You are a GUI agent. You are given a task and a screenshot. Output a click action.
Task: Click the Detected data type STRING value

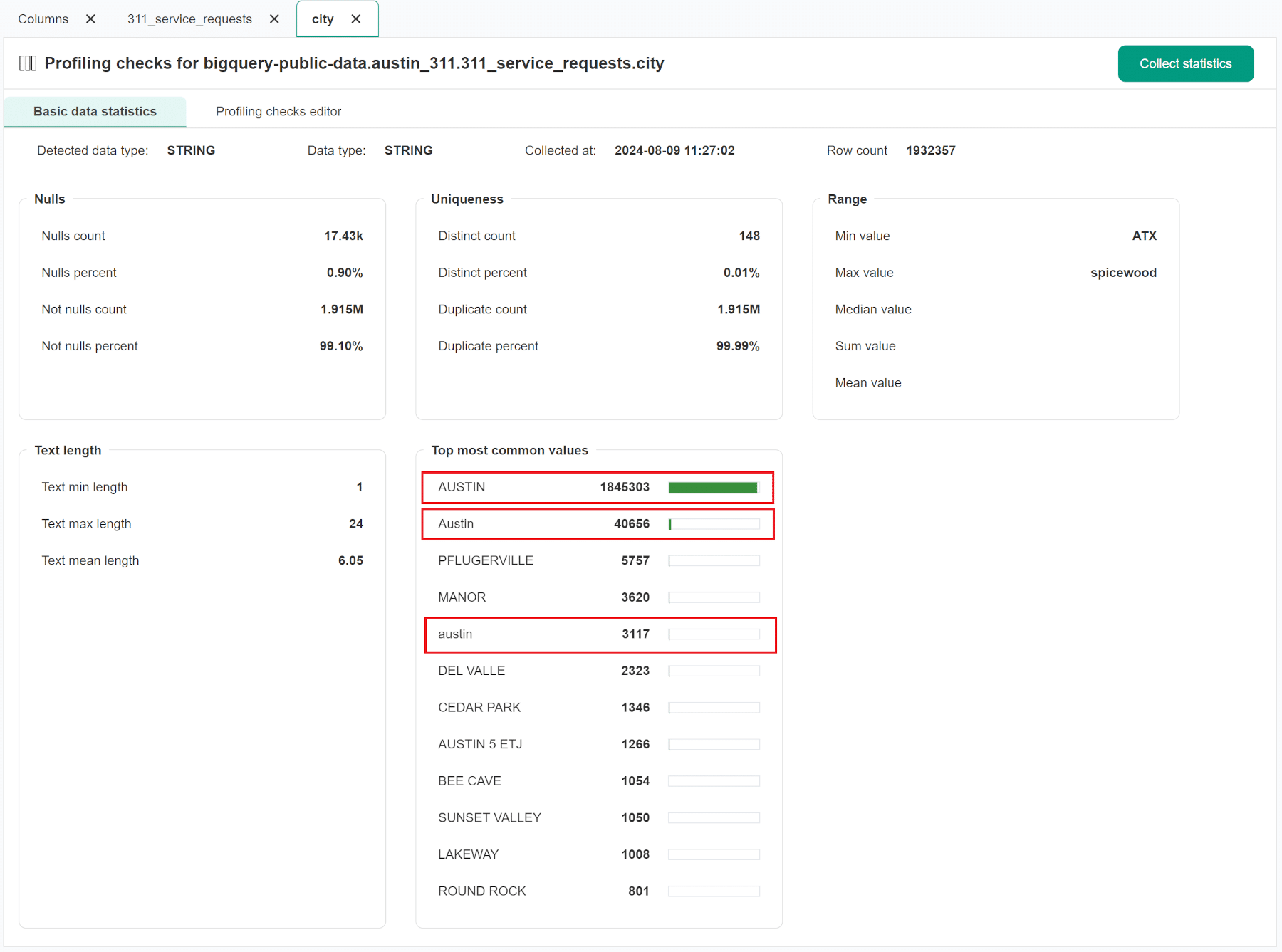(191, 150)
